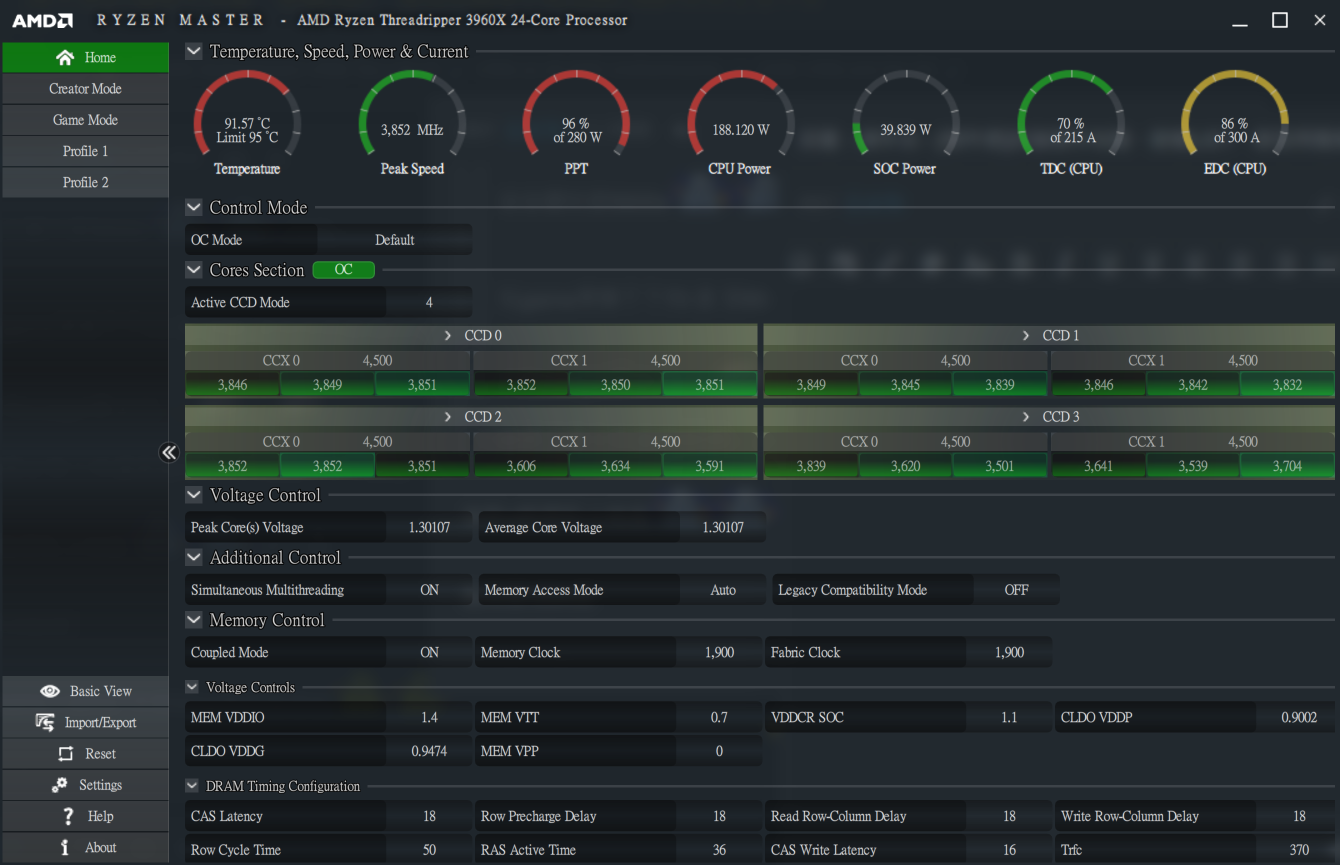Viewport: 1340px width, 865px height.
Task: Expand the CCD 2 header
Action: 471,416
